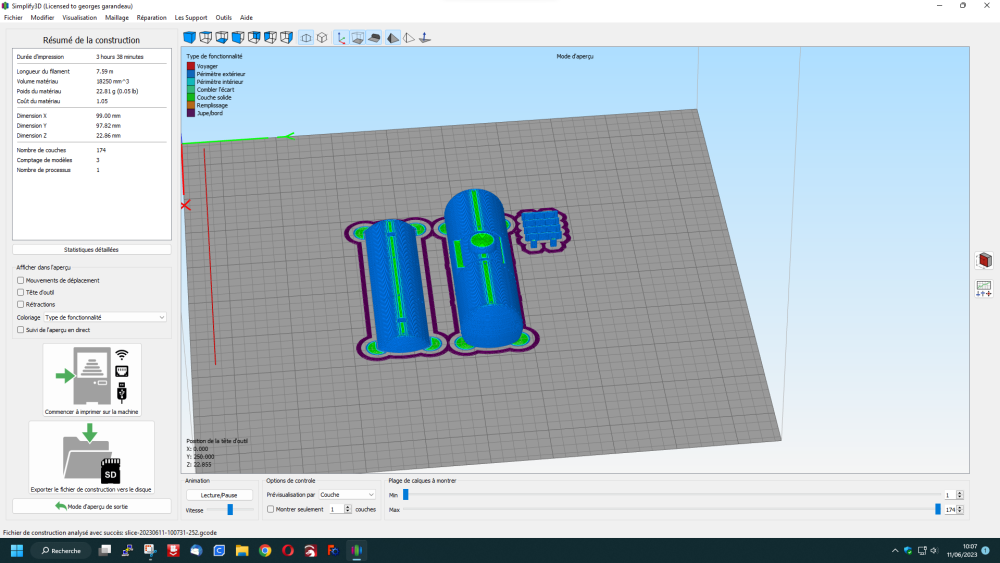This screenshot has width=1000, height=563.
Task: Start printing on the machine
Action: 92,381
